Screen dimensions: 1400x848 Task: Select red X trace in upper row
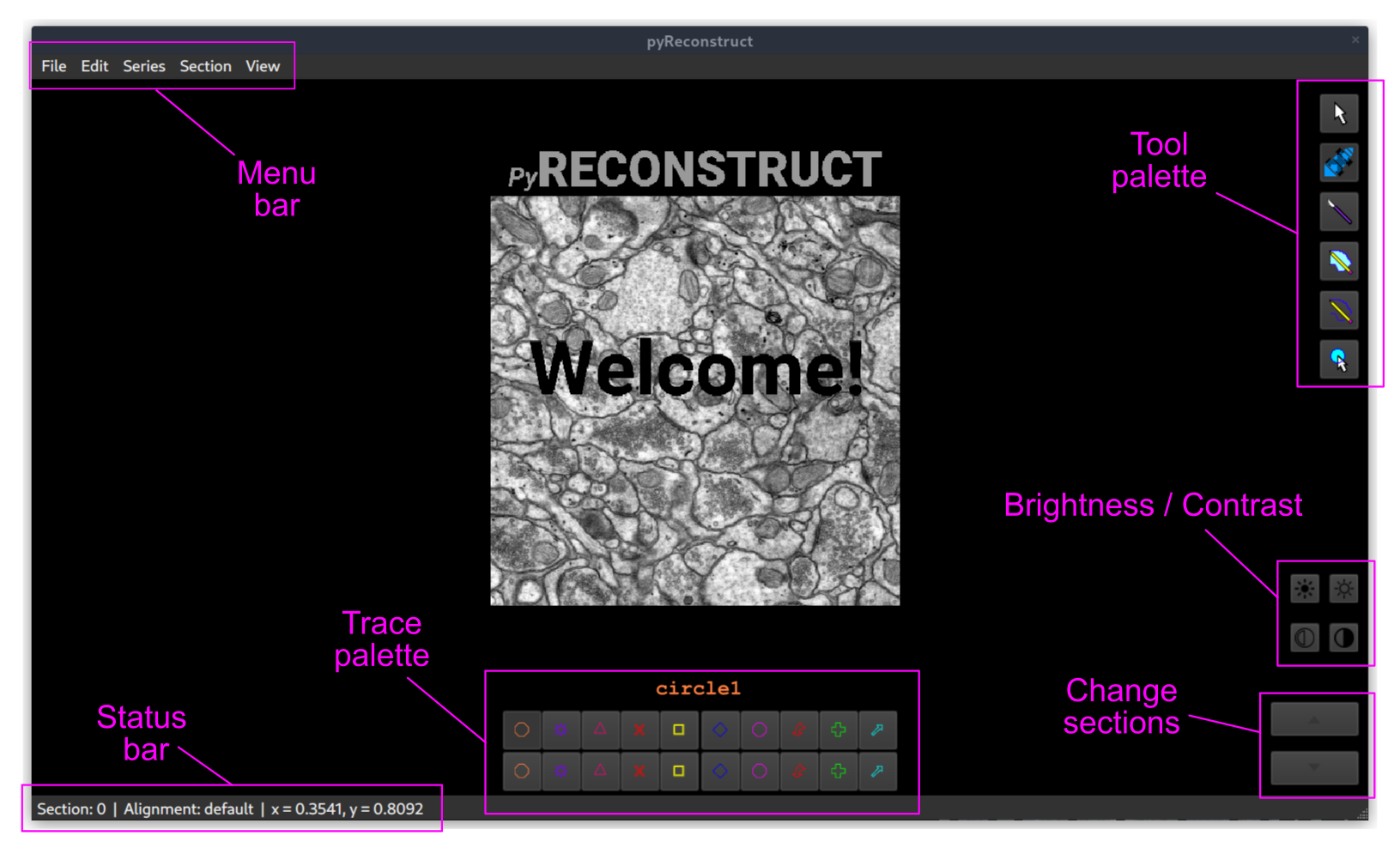coord(640,730)
